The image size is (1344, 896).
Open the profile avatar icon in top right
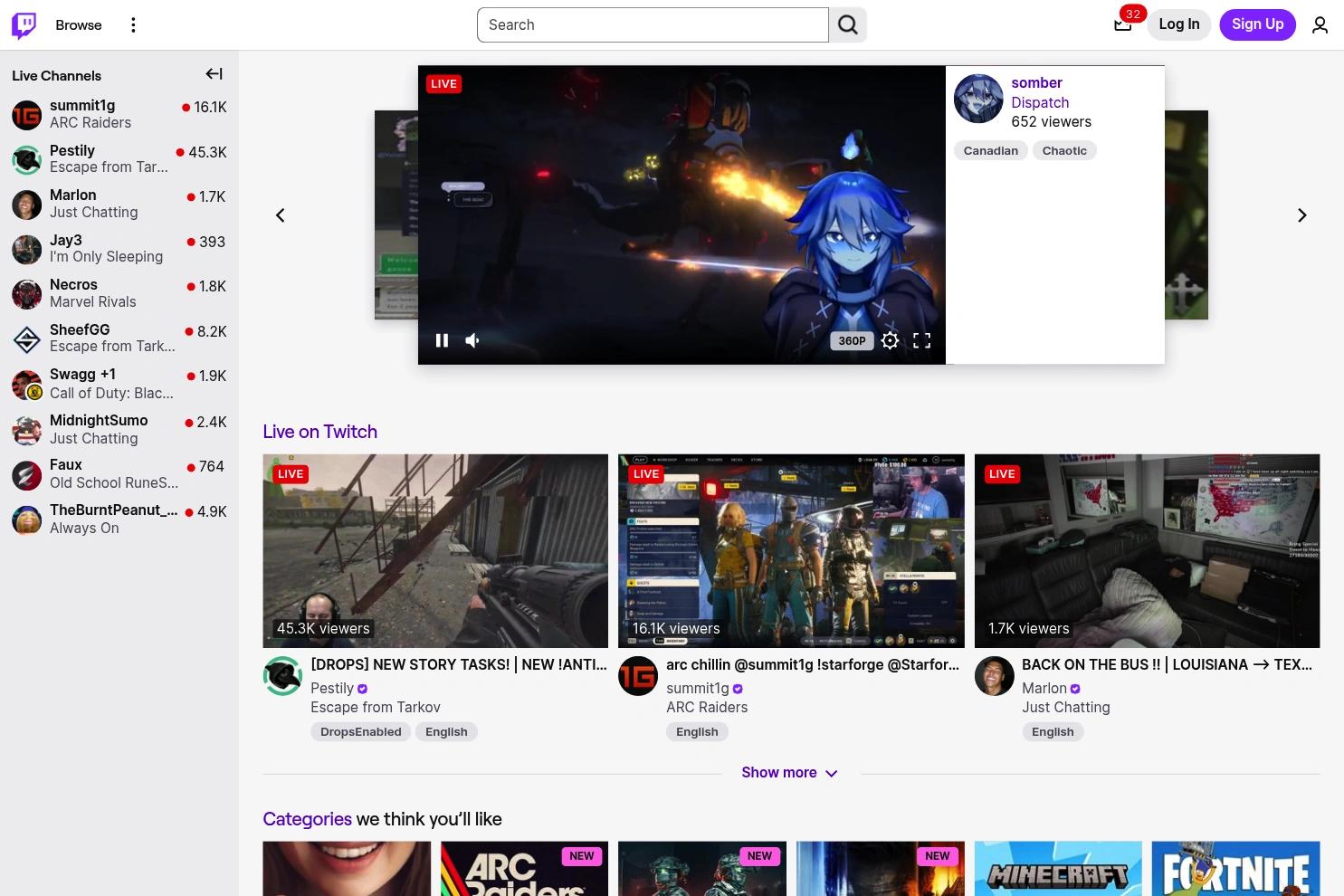click(x=1320, y=24)
